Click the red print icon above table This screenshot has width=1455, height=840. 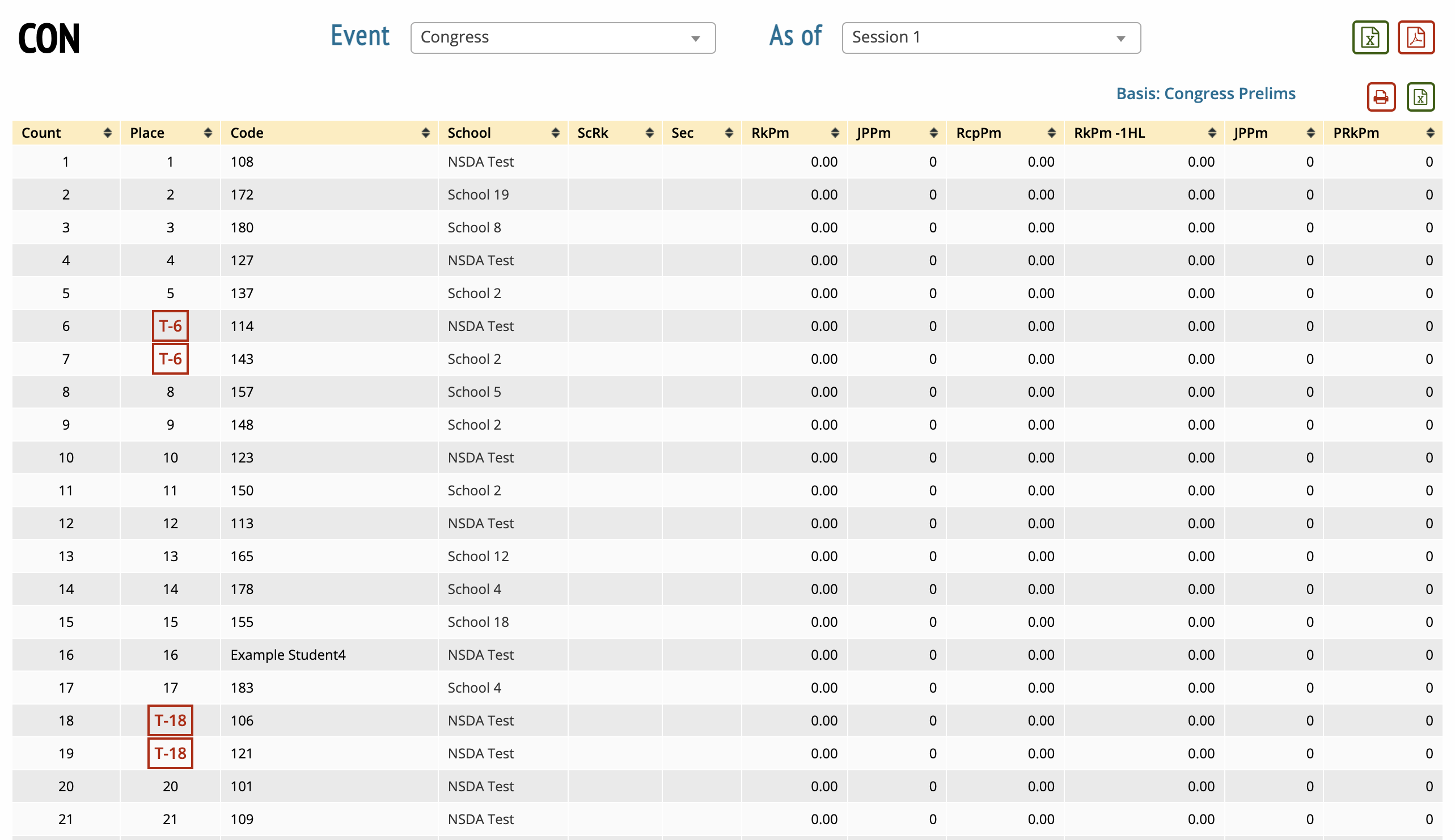[x=1380, y=96]
